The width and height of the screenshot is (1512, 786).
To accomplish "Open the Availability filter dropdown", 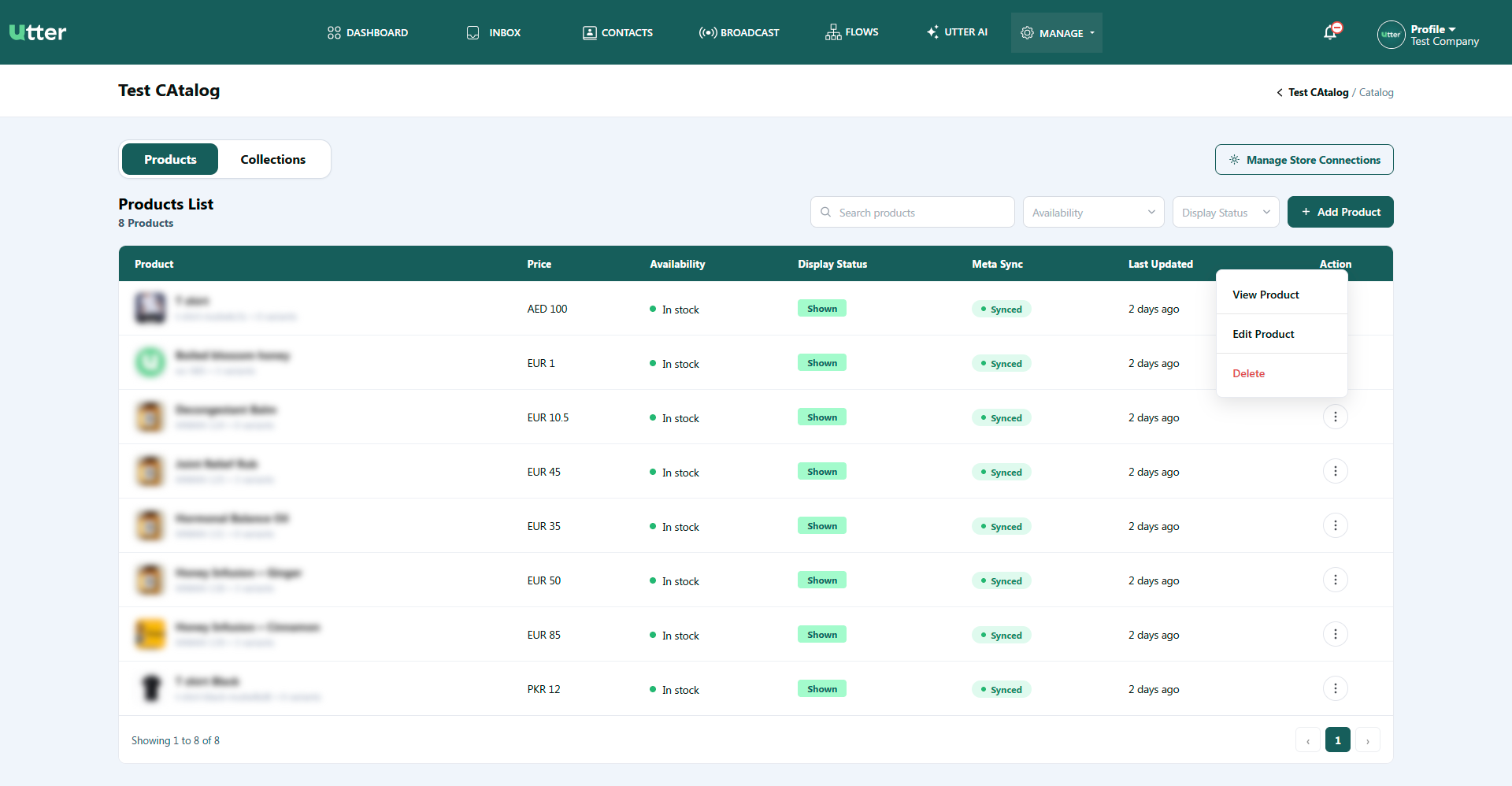I will (1093, 212).
